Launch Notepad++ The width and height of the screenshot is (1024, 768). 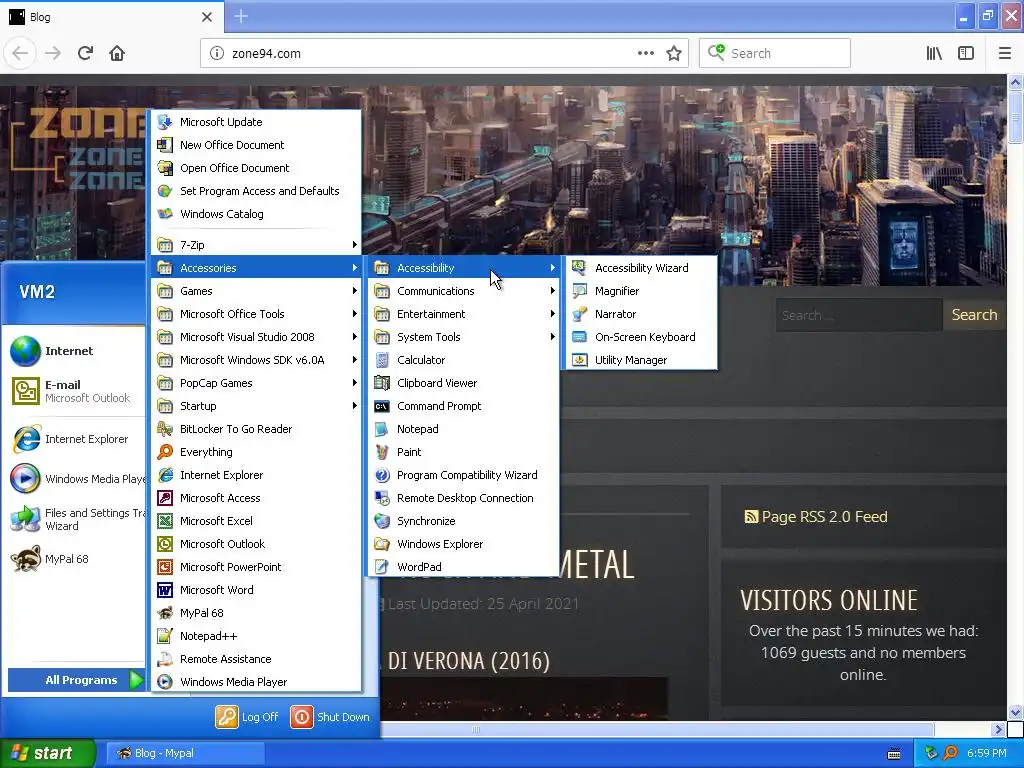256,636
